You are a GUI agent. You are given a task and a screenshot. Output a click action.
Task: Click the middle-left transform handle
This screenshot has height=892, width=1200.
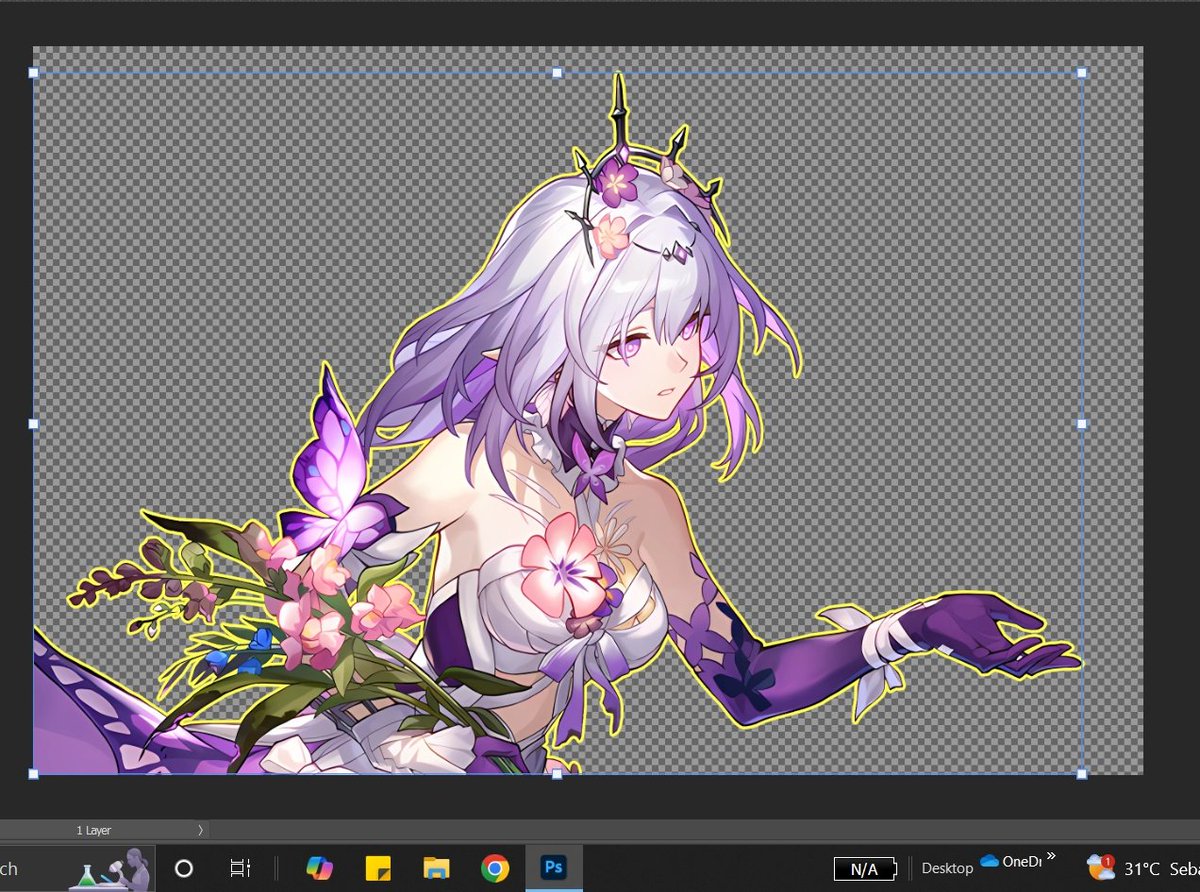tap(33, 424)
